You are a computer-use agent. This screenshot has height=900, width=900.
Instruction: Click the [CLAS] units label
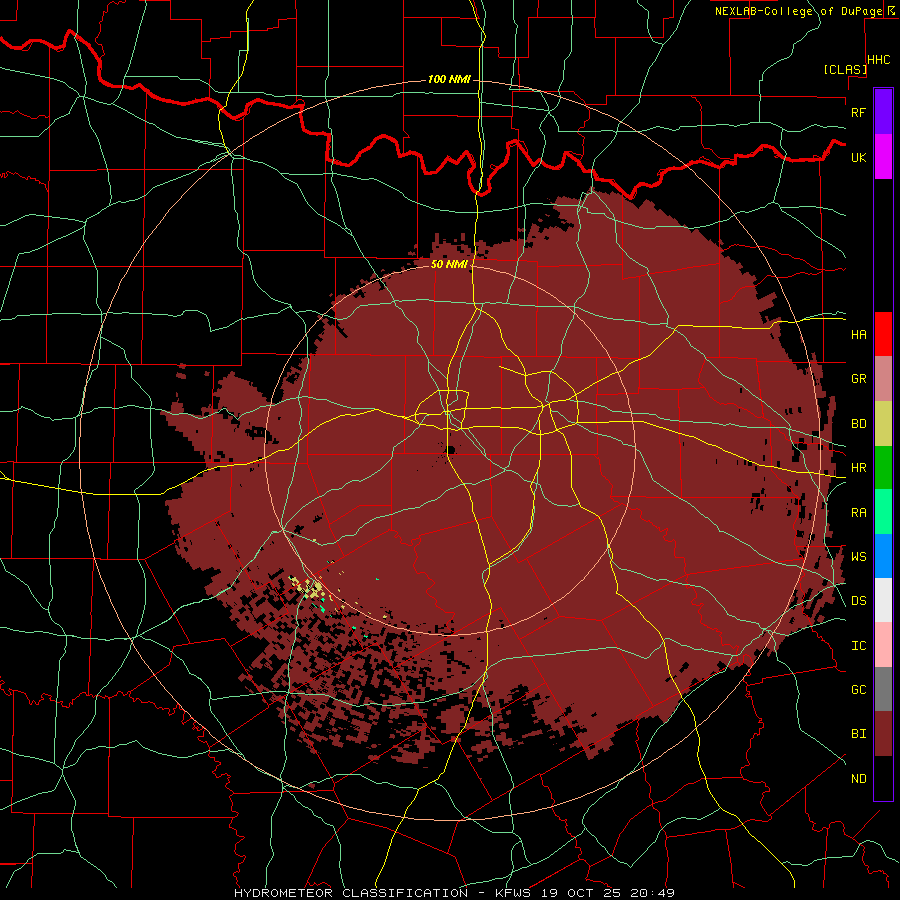pyautogui.click(x=845, y=69)
